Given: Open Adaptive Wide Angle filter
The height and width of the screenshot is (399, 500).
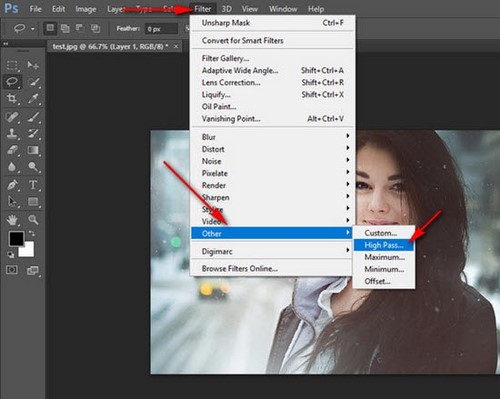Looking at the screenshot, I should (273, 70).
